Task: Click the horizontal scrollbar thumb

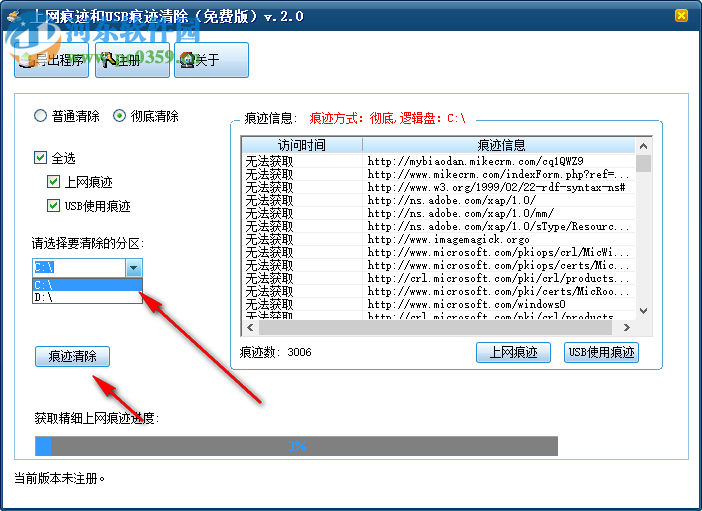Action: point(435,327)
